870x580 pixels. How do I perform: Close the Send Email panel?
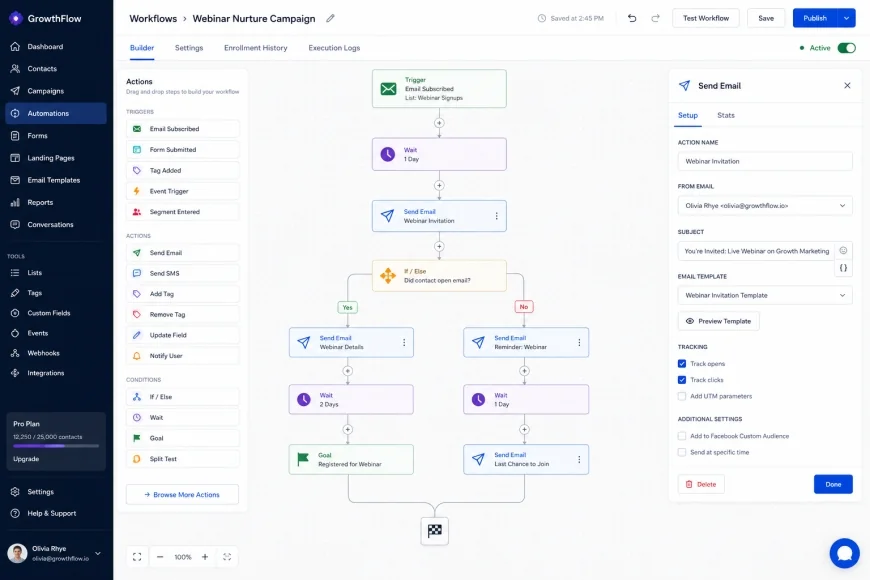(x=847, y=85)
